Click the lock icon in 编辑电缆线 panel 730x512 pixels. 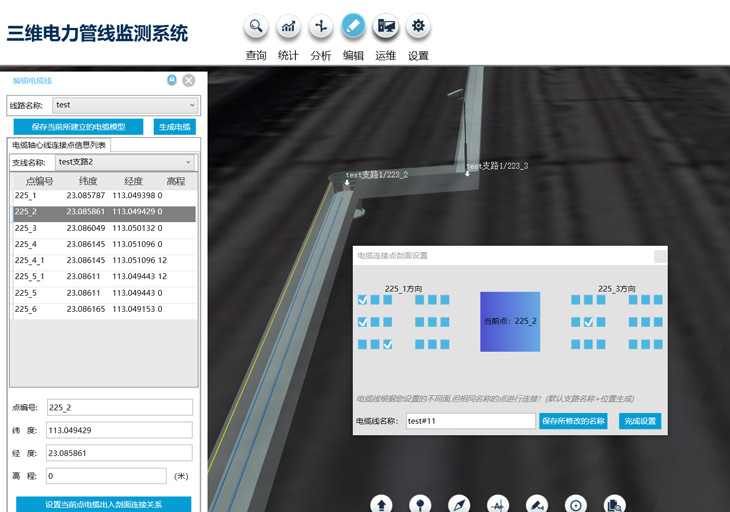tap(172, 80)
